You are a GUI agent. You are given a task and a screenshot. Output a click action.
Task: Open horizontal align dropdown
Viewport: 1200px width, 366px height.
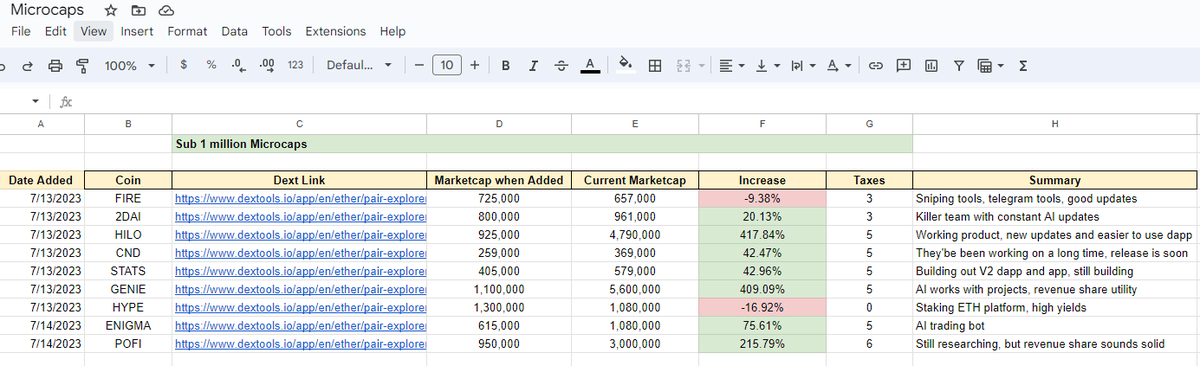click(x=731, y=65)
